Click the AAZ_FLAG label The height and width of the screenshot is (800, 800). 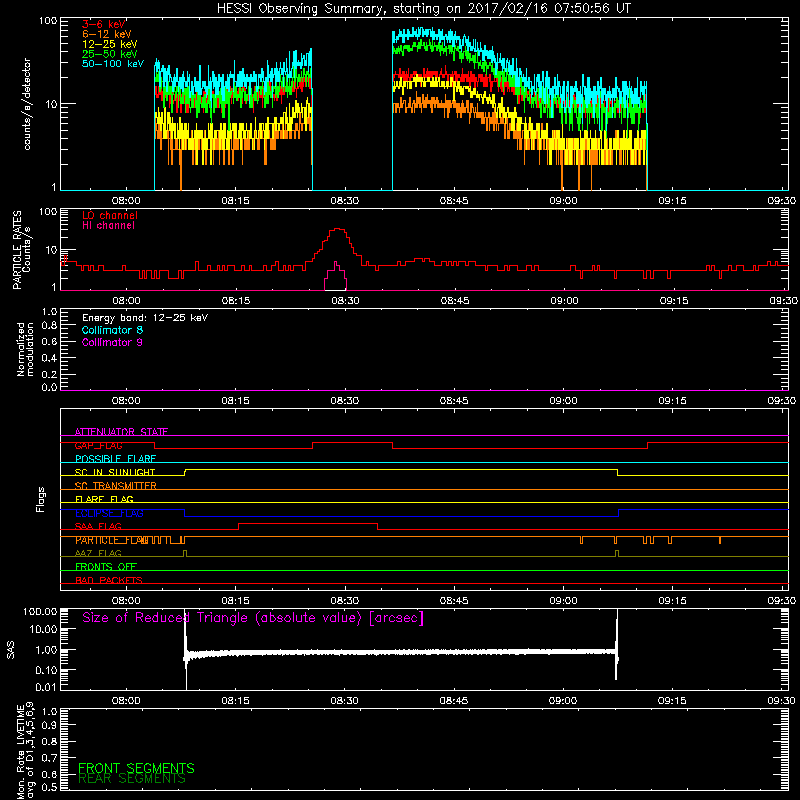click(x=98, y=554)
